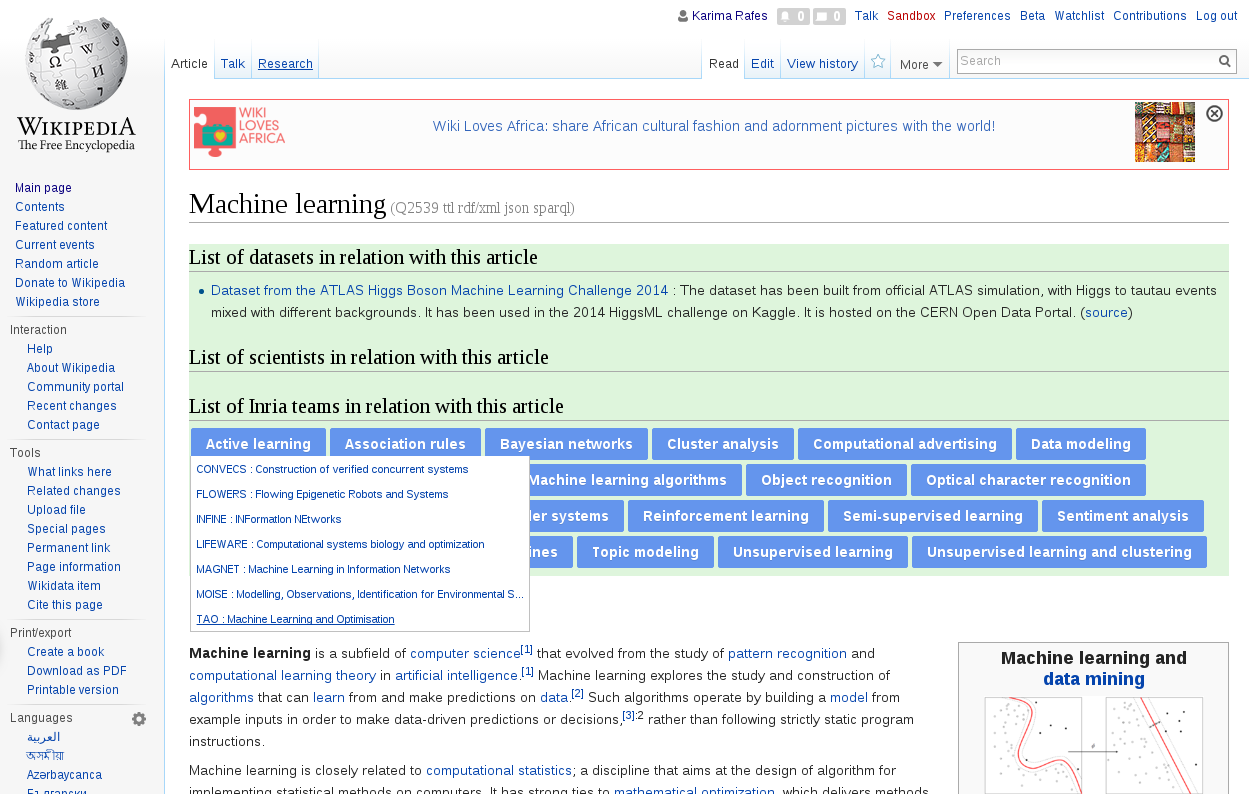Click the Wiki Loves Africa logo
Viewport: 1249px width, 794px height.
tap(239, 132)
